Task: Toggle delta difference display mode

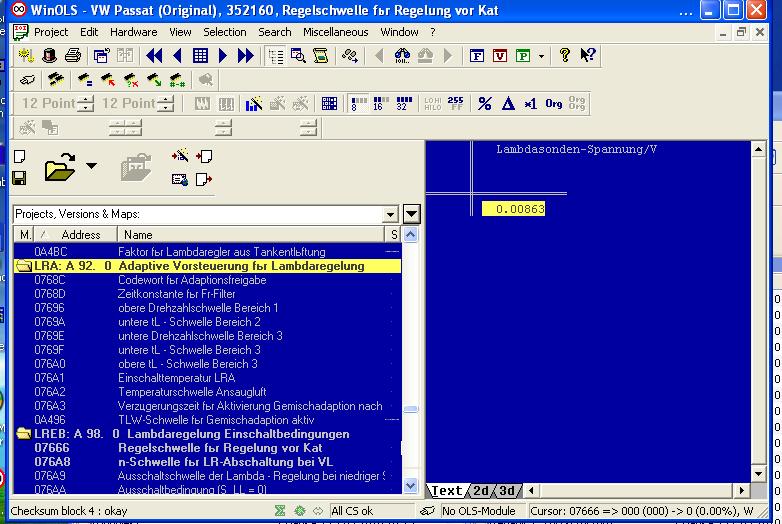Action: (x=508, y=104)
